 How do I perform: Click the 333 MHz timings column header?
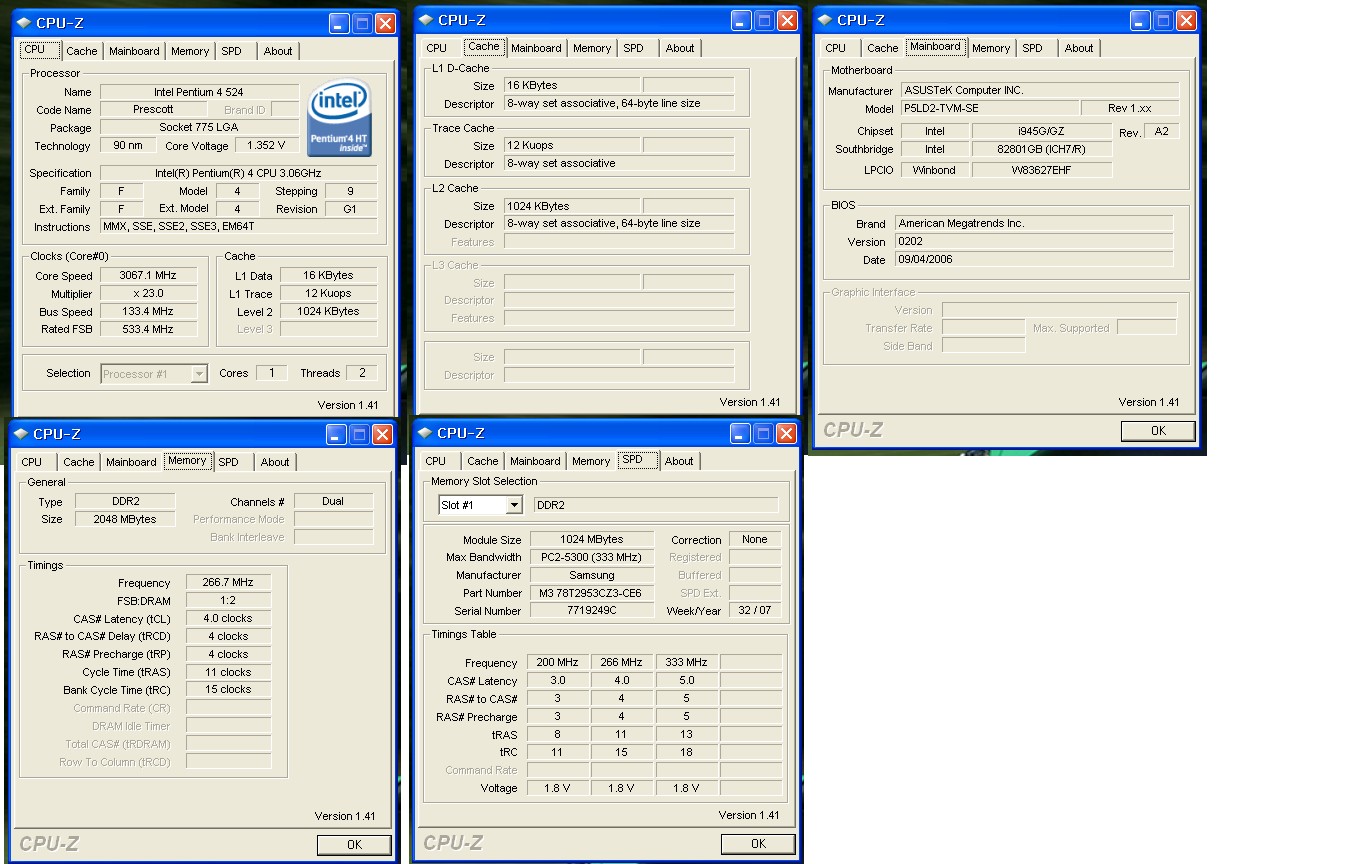[x=686, y=662]
